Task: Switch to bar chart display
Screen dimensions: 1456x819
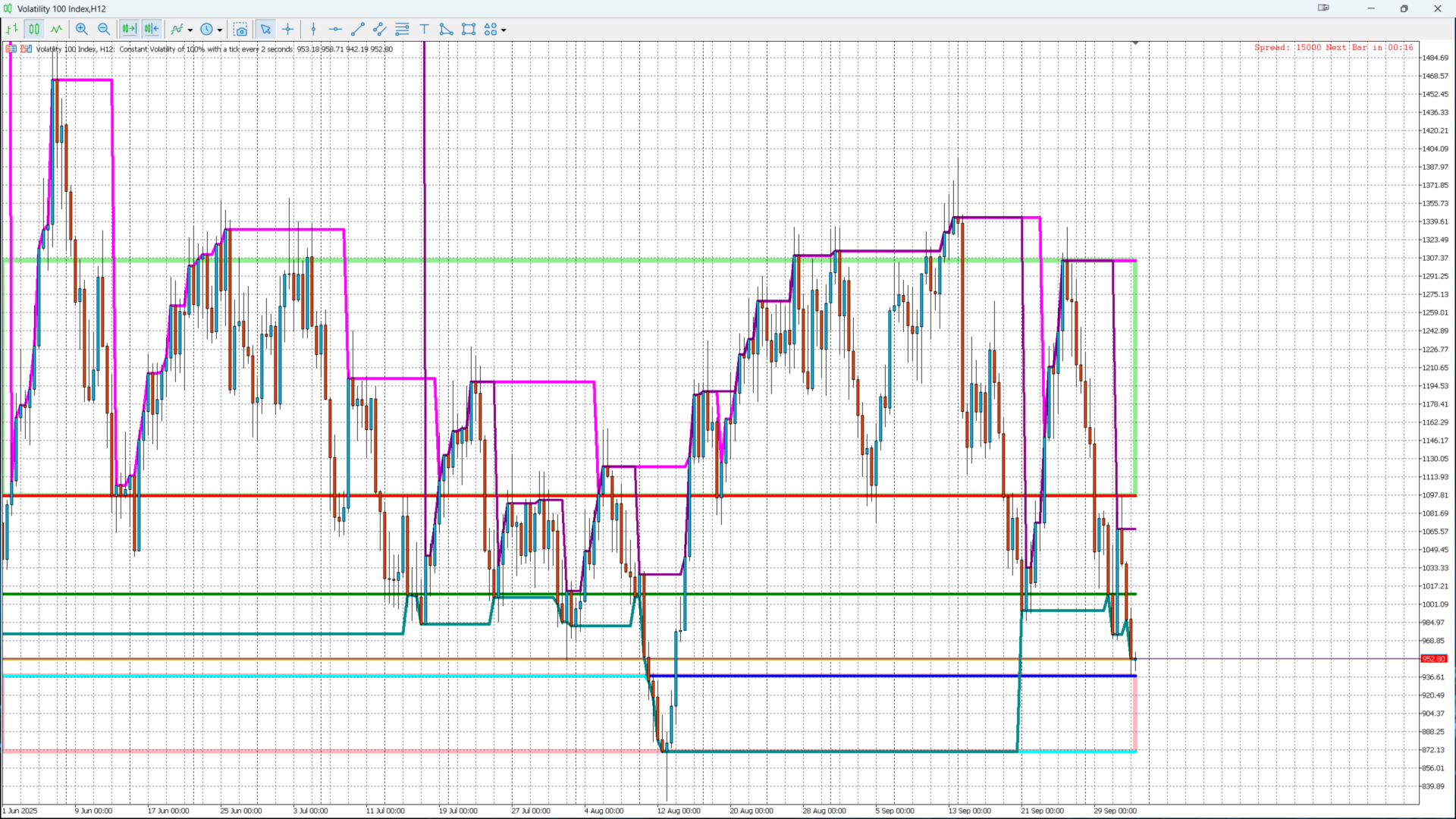Action: 12,30
